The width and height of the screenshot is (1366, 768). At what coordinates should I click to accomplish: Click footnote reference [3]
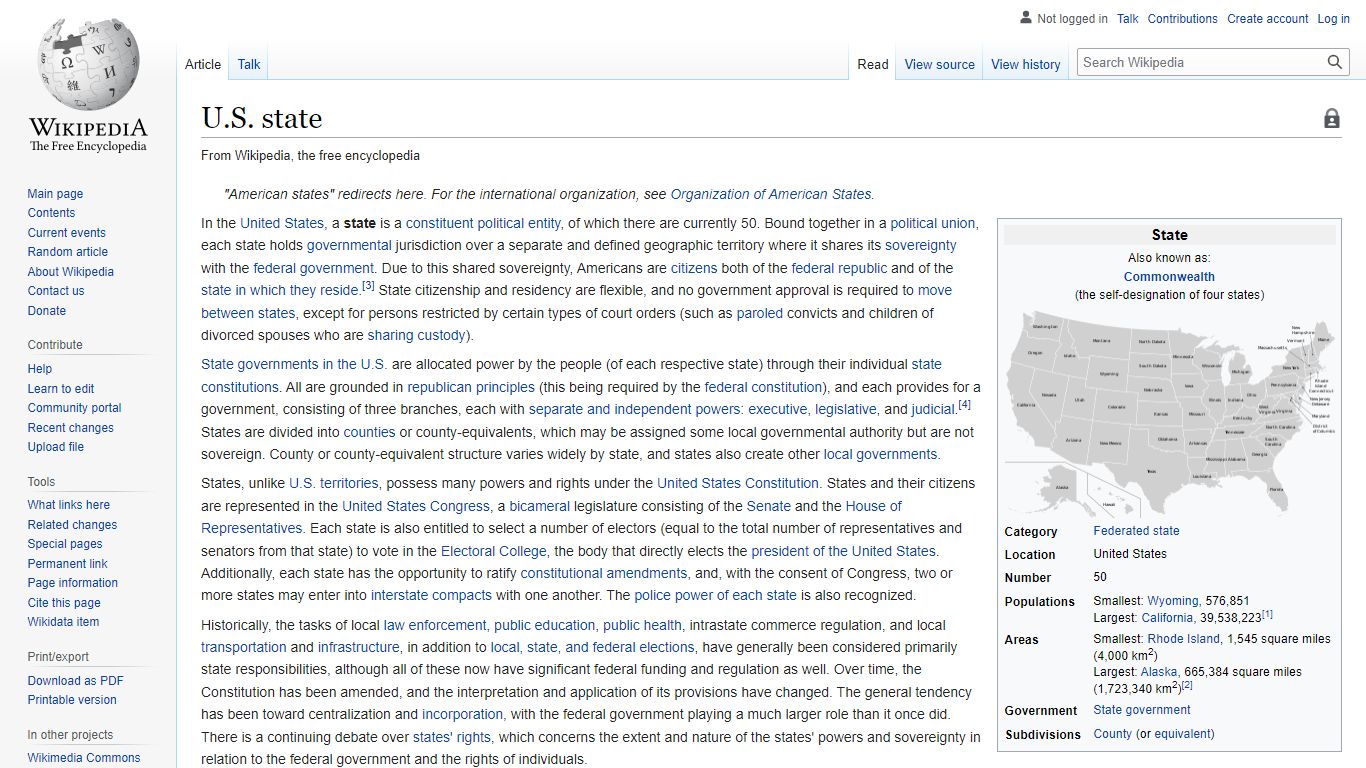[368, 287]
